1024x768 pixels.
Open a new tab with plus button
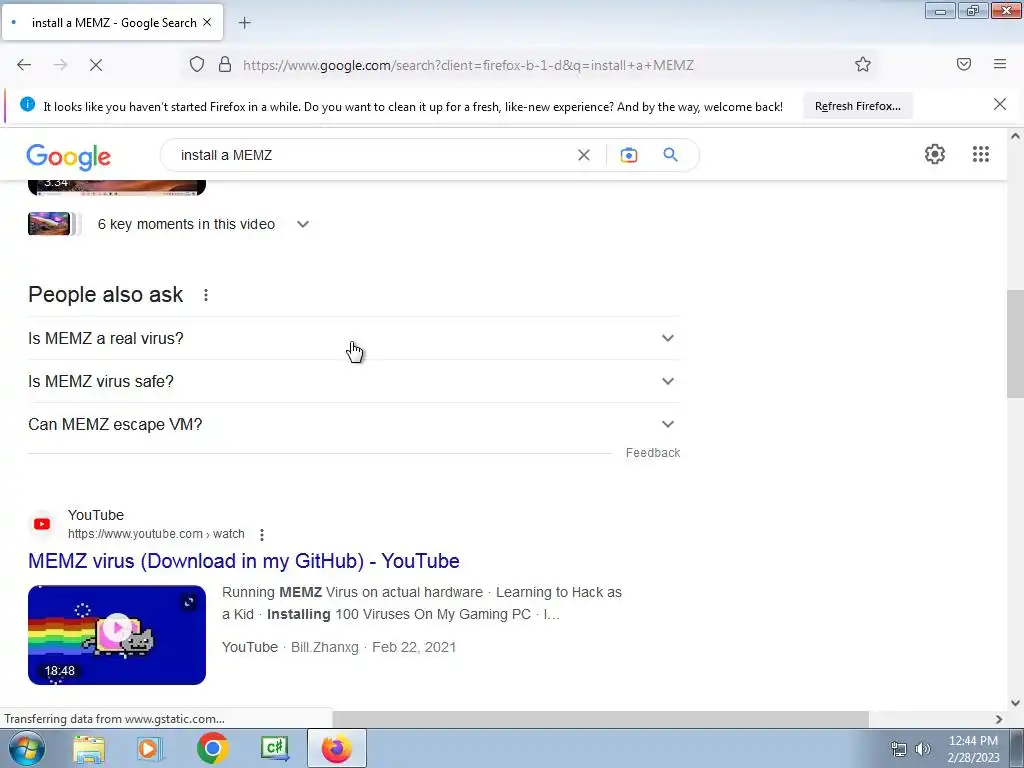tap(244, 23)
